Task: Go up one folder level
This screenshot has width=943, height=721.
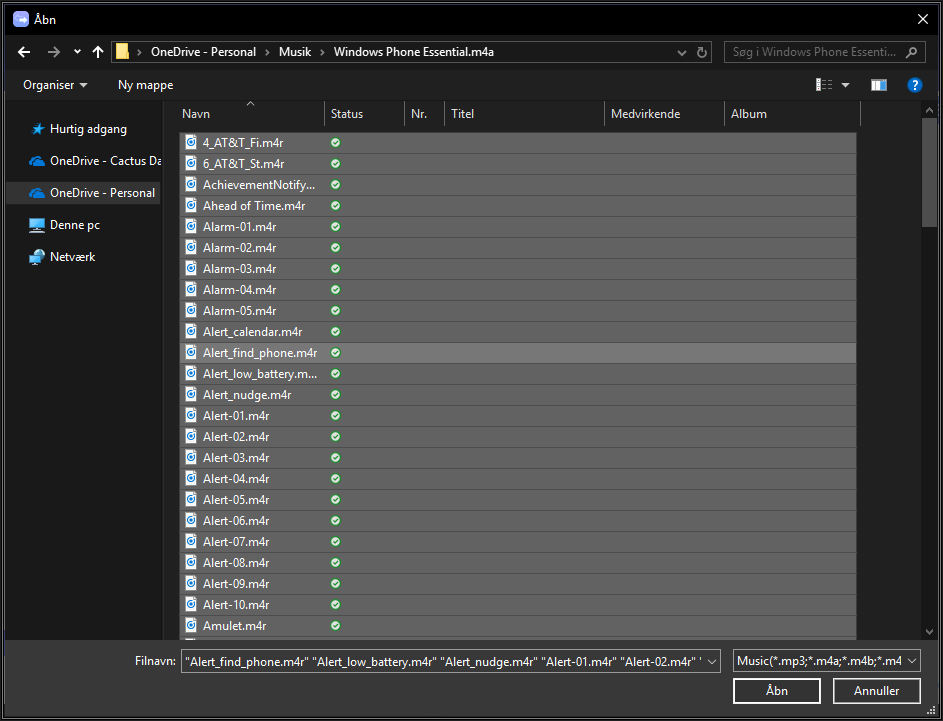Action: [98, 52]
